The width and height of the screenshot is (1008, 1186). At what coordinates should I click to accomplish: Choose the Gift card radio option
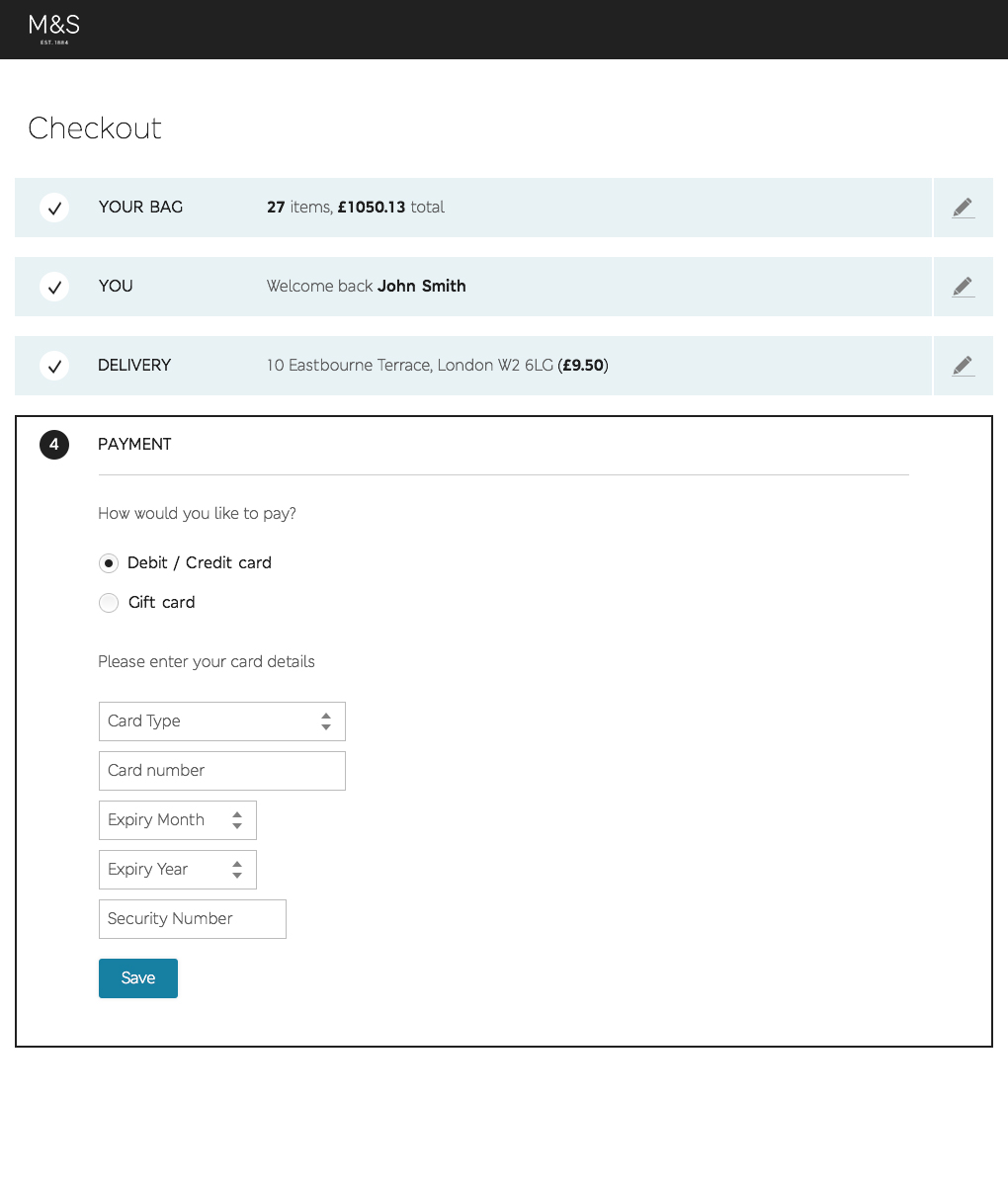pos(109,603)
